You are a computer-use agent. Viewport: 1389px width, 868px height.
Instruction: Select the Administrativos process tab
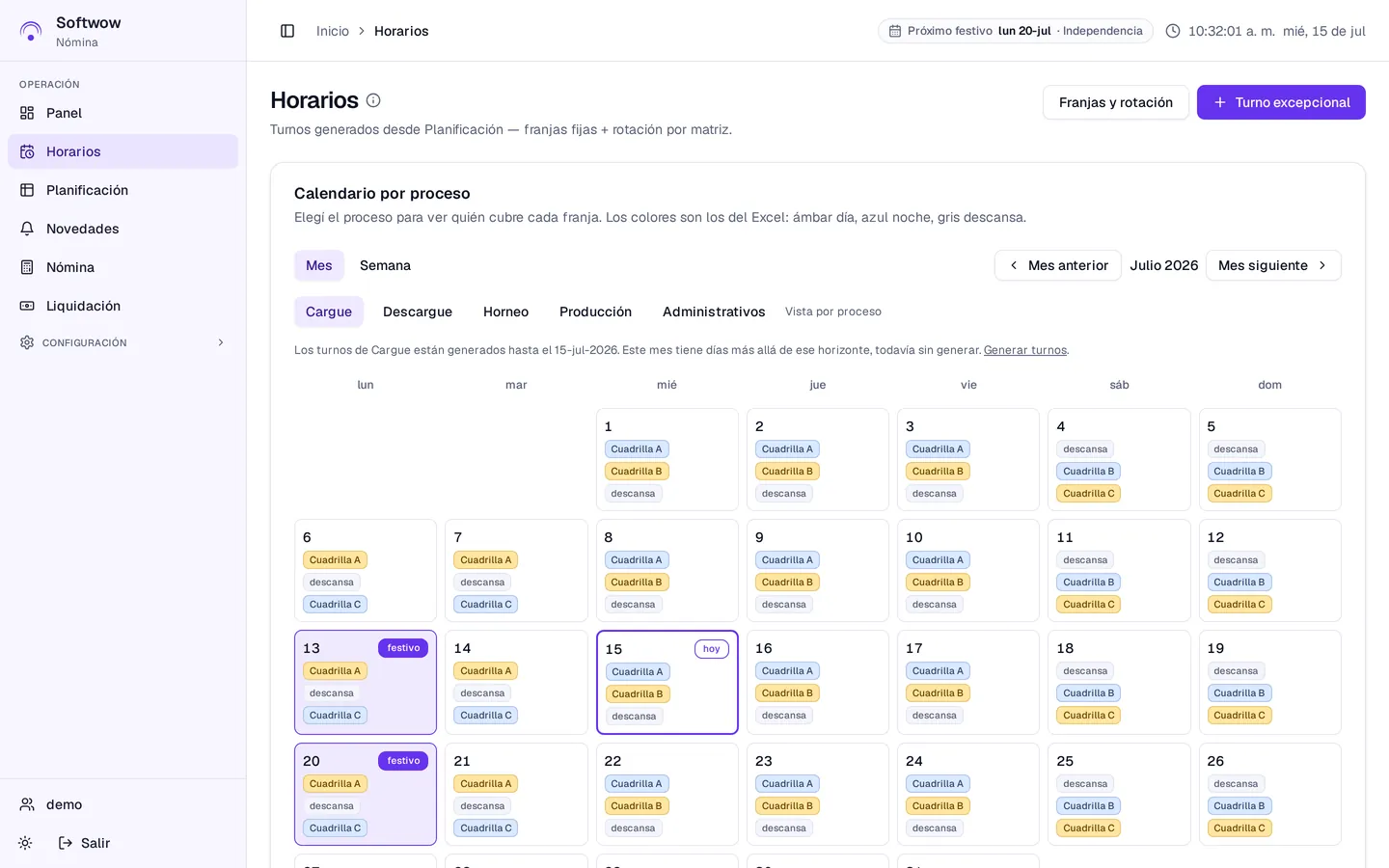714,312
